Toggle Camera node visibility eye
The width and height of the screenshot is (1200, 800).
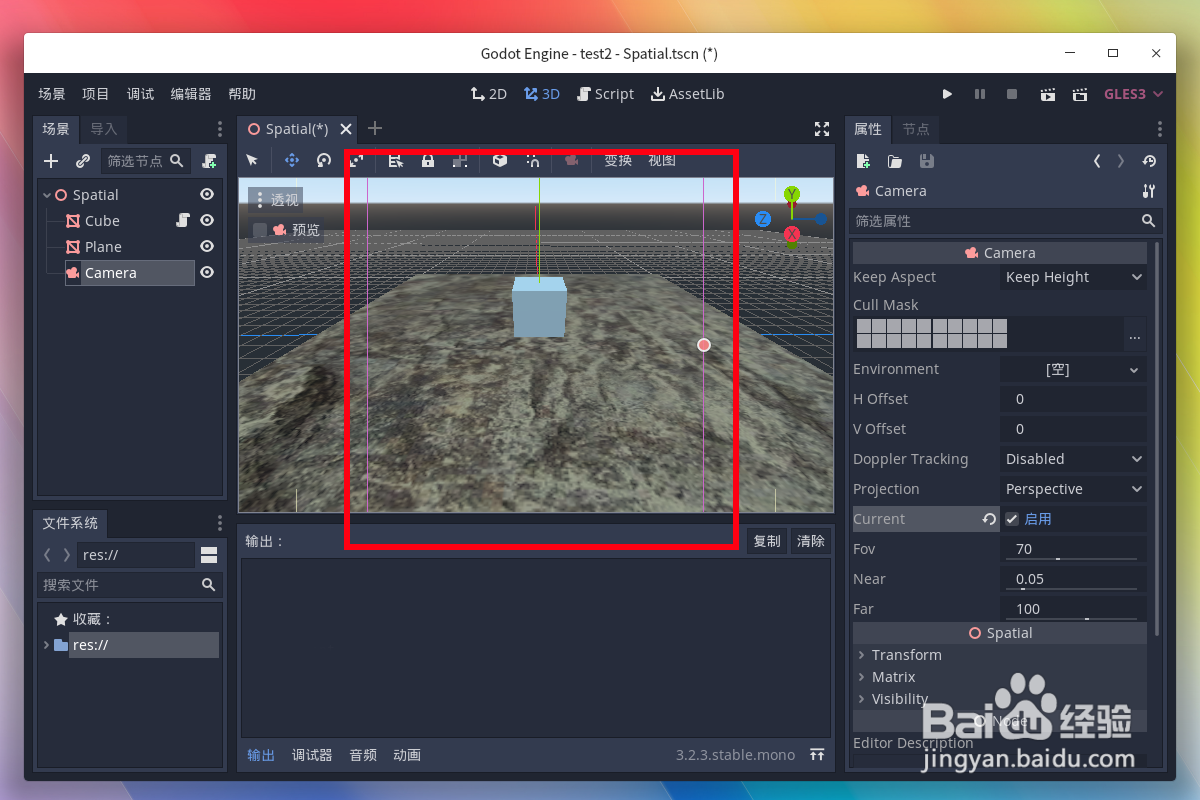[207, 272]
